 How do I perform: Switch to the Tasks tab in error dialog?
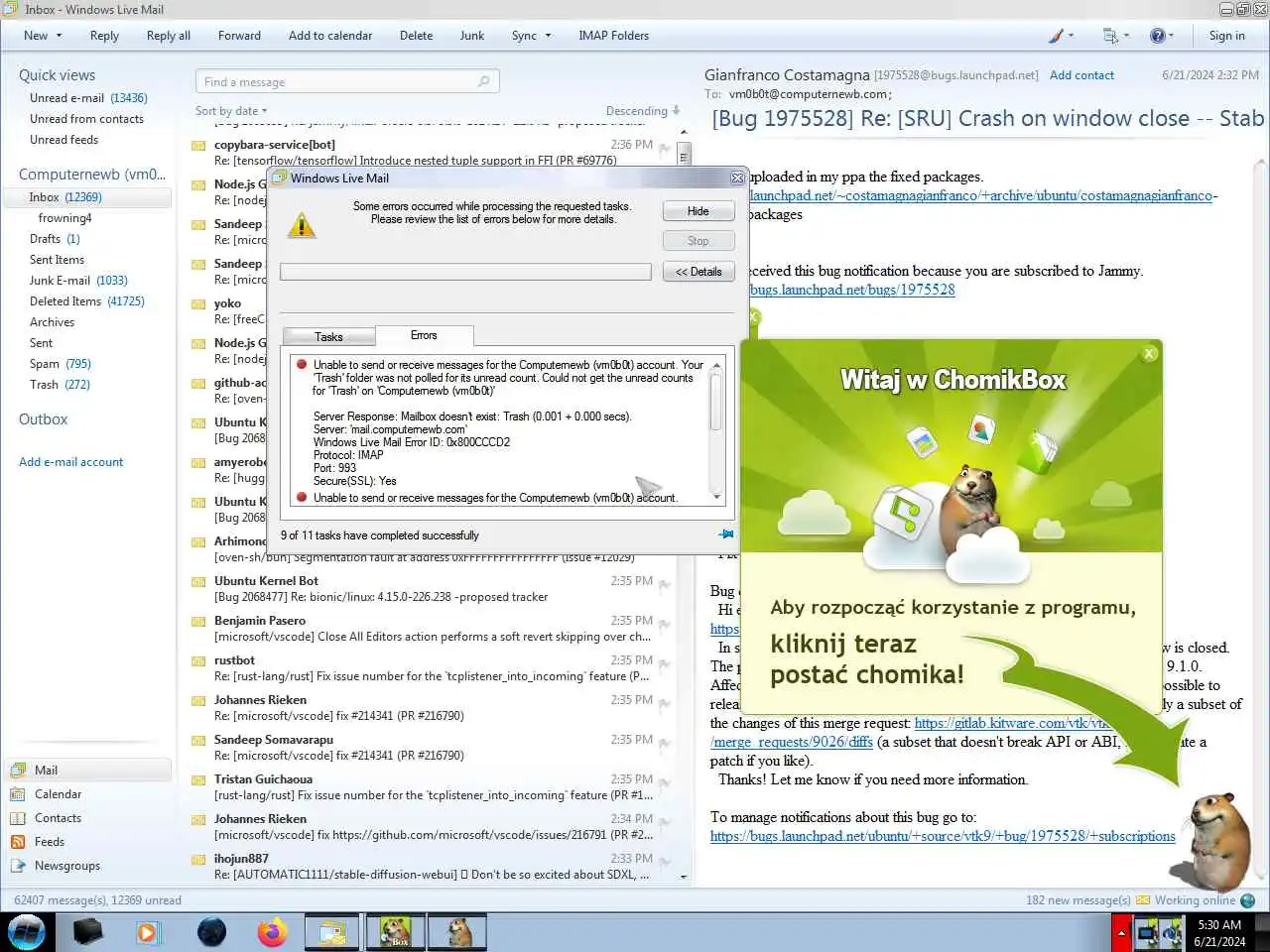pos(328,337)
